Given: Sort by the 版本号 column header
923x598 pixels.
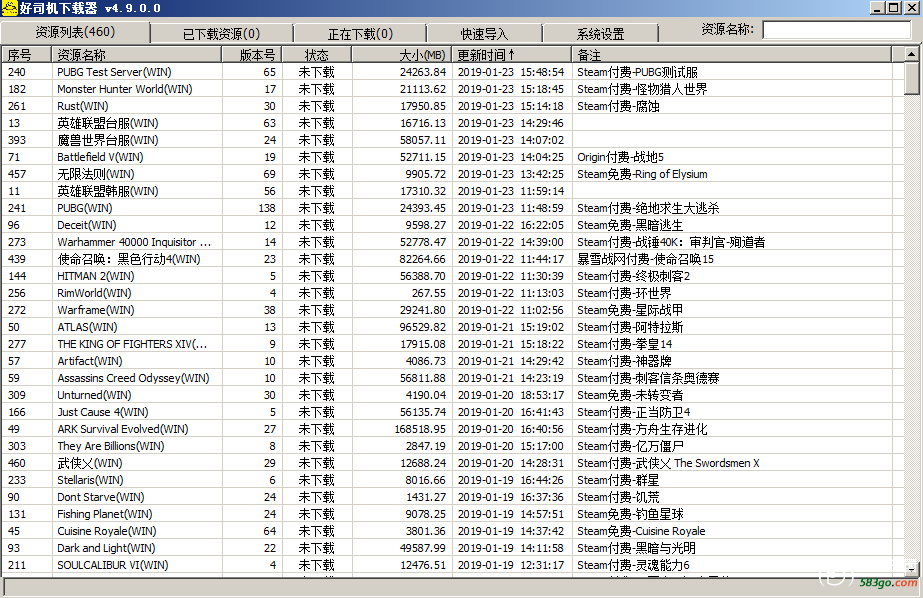Looking at the screenshot, I should pos(252,55).
